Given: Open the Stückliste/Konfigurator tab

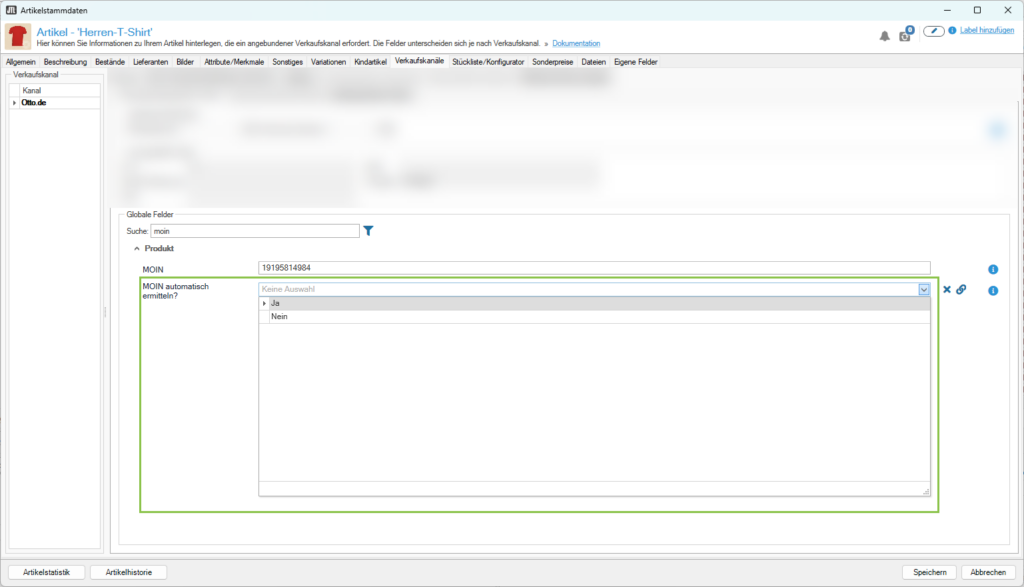Looking at the screenshot, I should [x=488, y=62].
